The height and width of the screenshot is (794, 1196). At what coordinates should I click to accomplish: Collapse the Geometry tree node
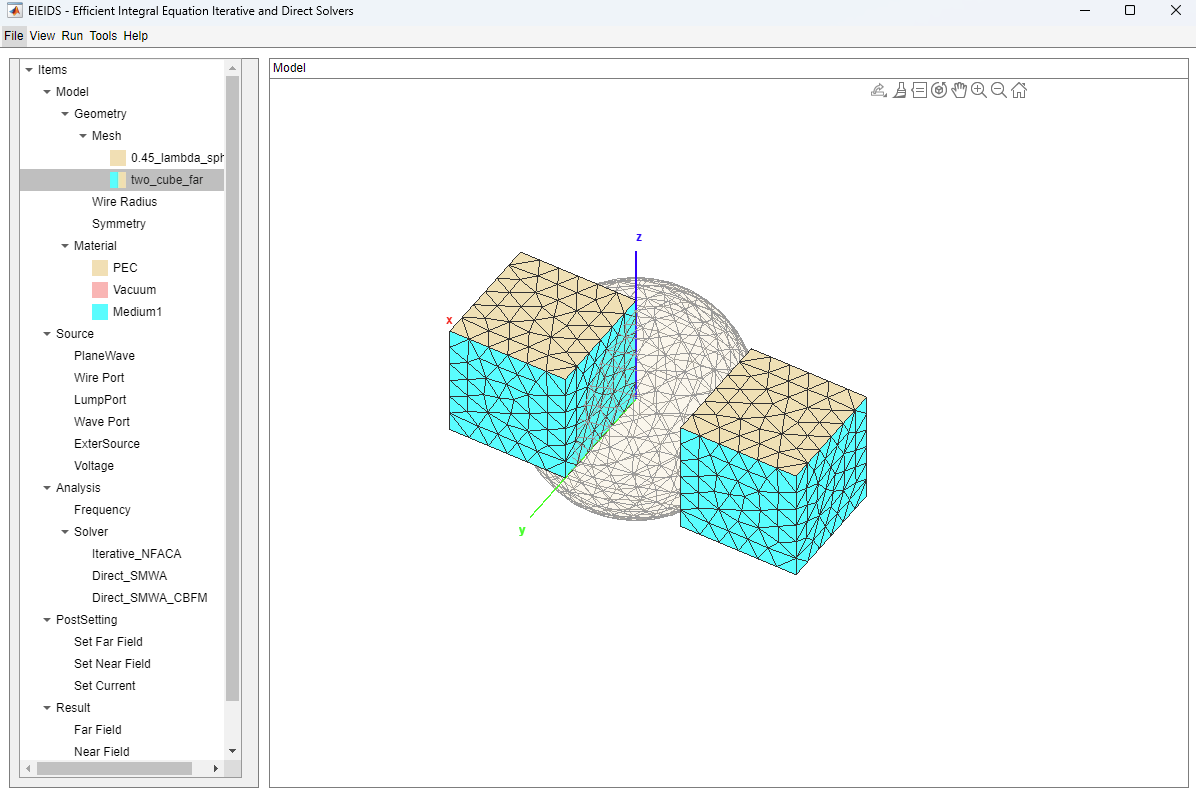pos(65,114)
